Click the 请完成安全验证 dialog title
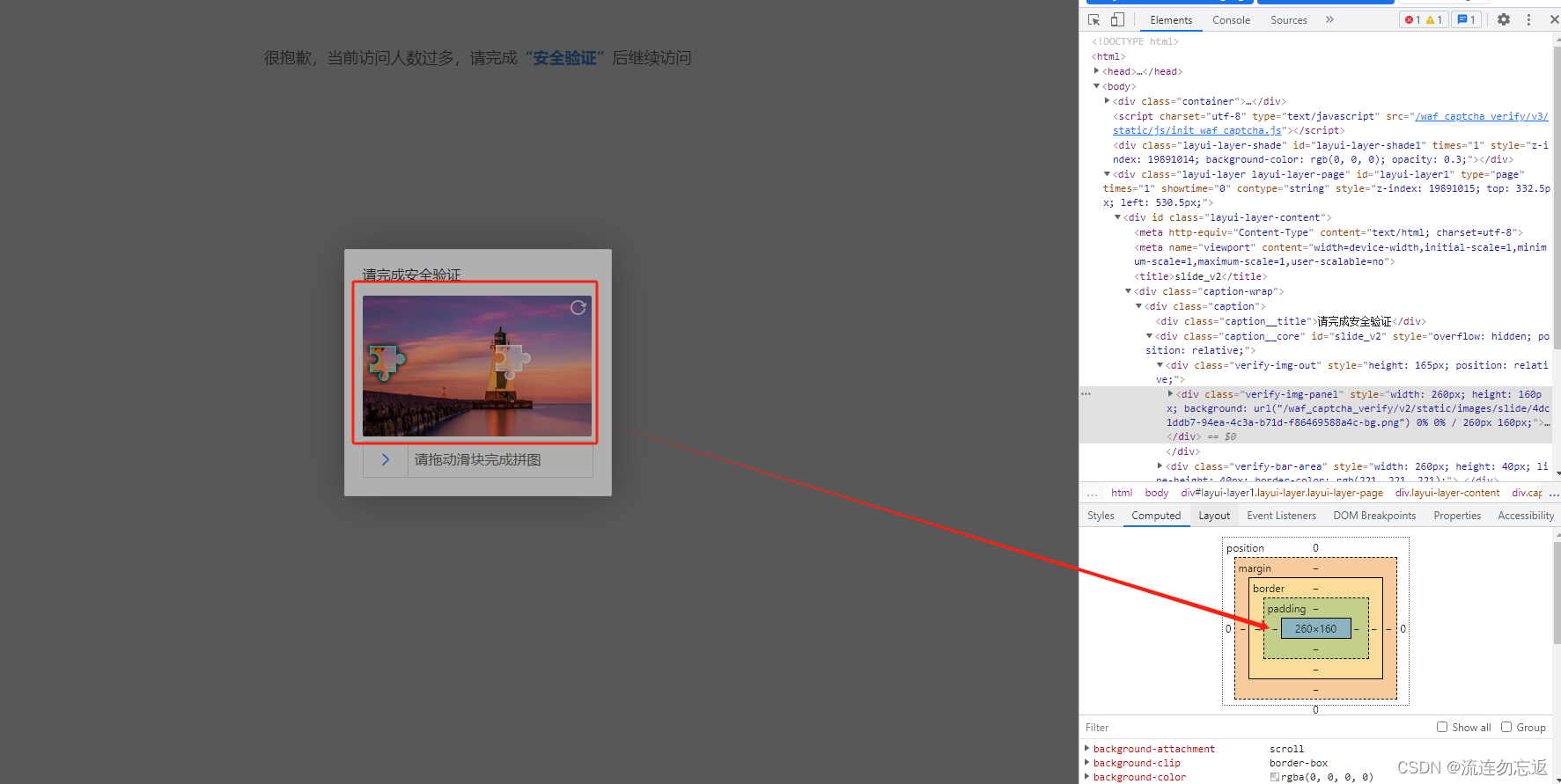The image size is (1561, 784). pos(412,275)
